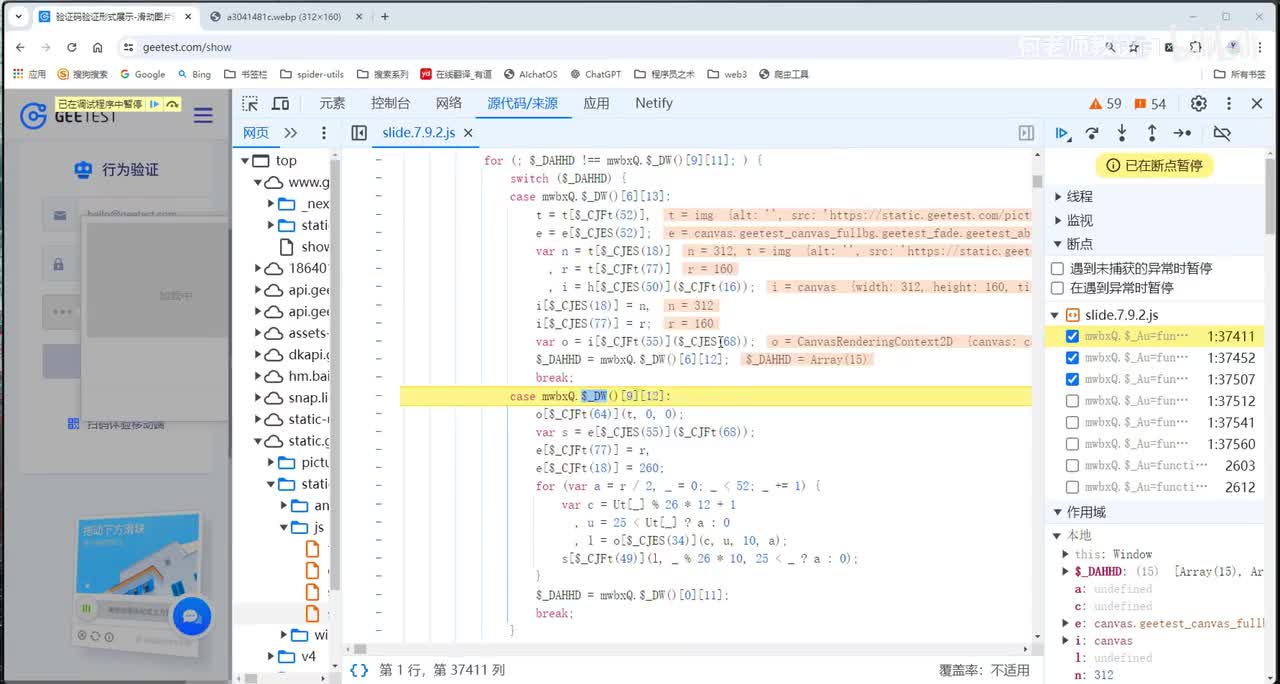Screen dimensions: 1280x684
Task: Click the Step into icon
Action: [x=1122, y=133]
